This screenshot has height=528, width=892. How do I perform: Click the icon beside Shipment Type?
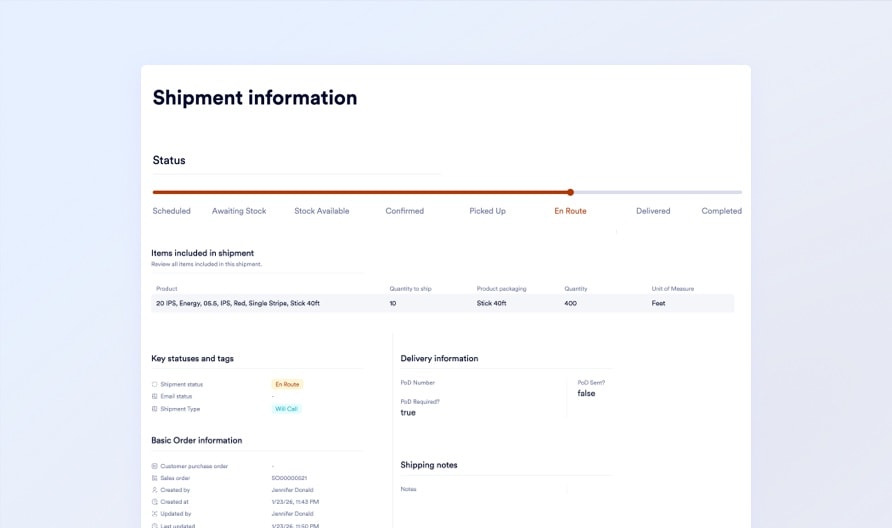pyautogui.click(x=154, y=409)
